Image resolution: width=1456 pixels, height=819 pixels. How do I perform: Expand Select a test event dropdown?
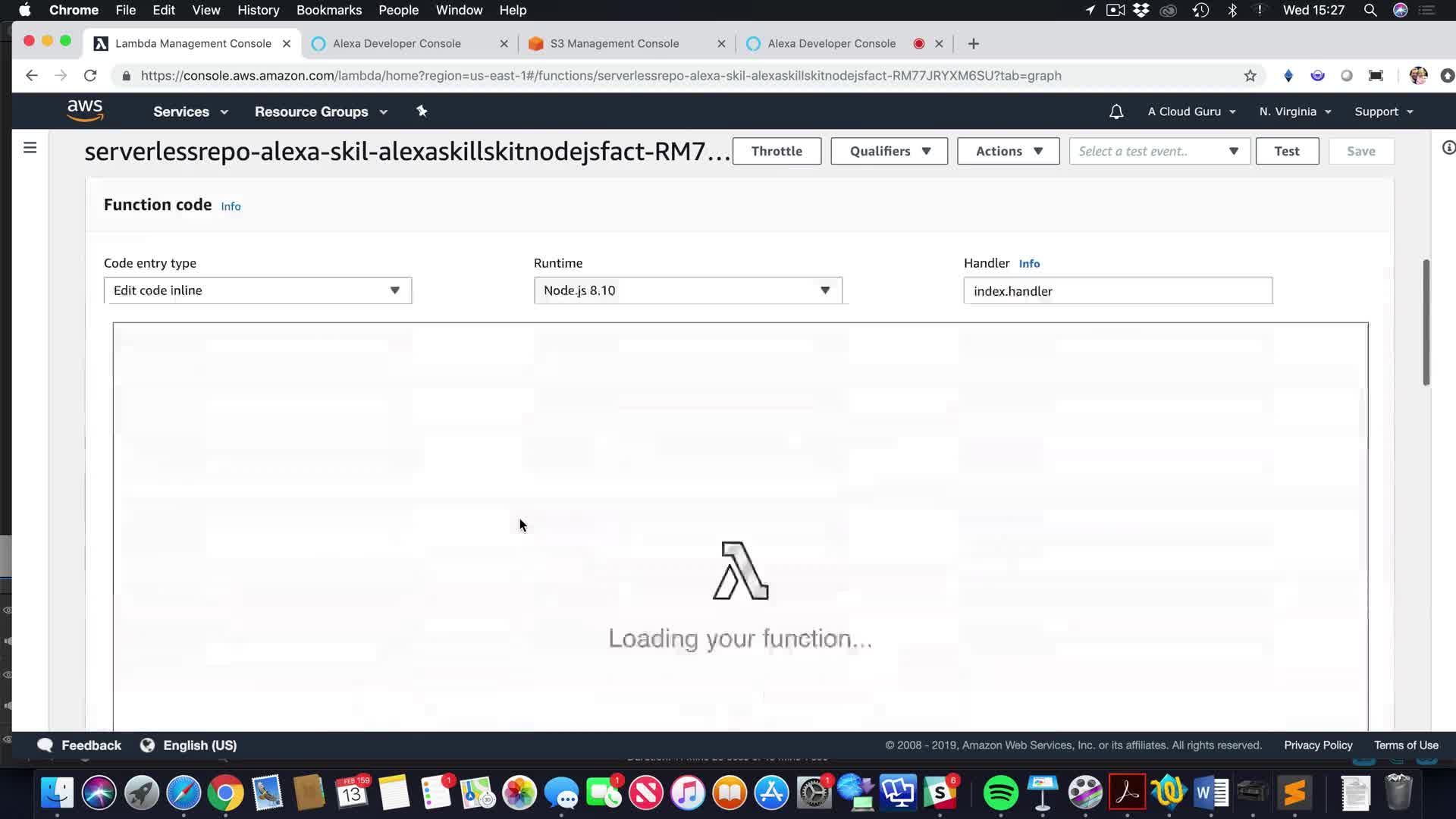click(1159, 151)
